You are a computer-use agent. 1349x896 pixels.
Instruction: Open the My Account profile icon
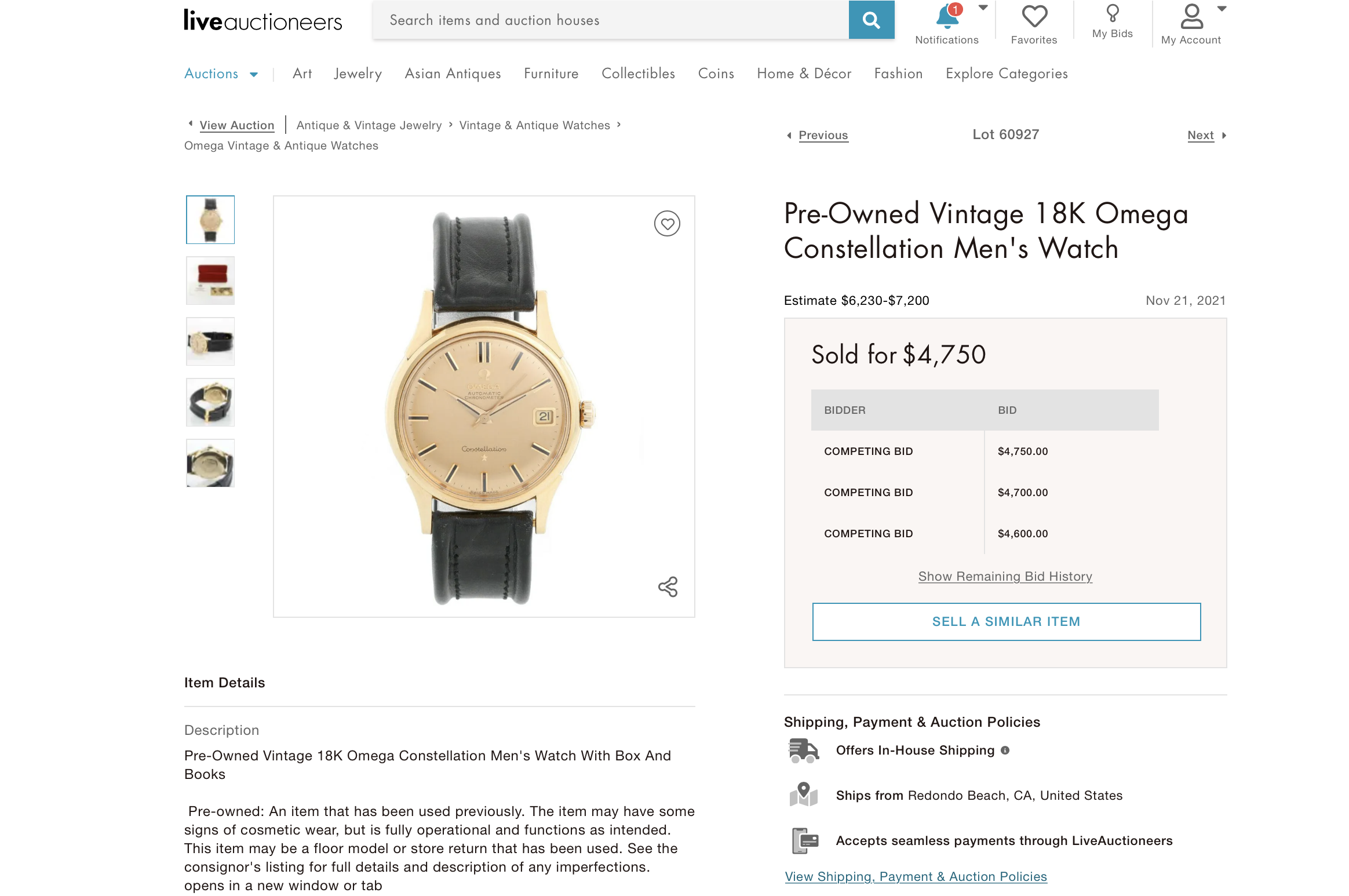pyautogui.click(x=1191, y=17)
